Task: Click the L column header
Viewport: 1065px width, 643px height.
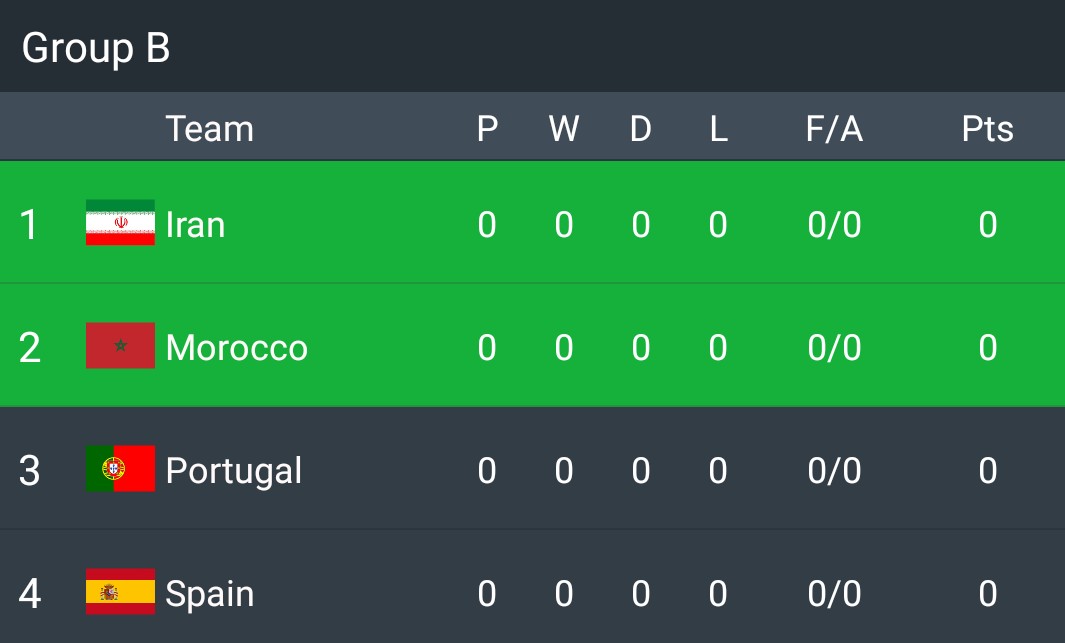Action: click(x=718, y=128)
